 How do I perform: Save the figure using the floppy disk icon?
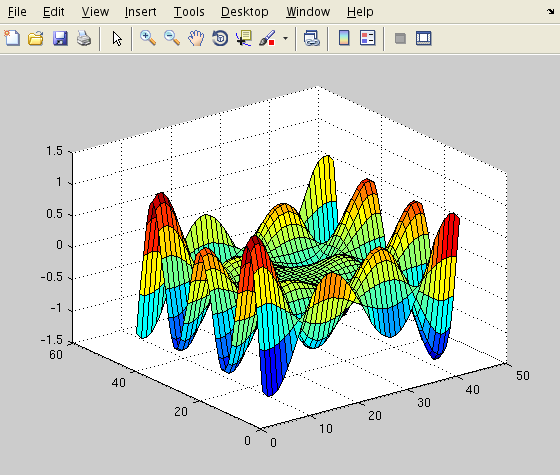(60, 38)
